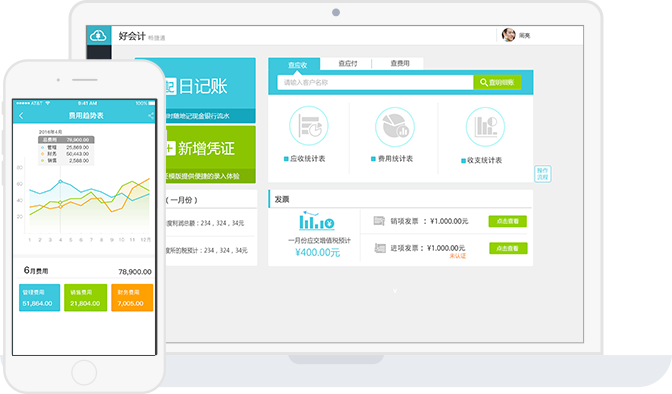This screenshot has width=672, height=394.
Task: Tap the highlighted blue data point on the chart
Action: [x=60, y=182]
